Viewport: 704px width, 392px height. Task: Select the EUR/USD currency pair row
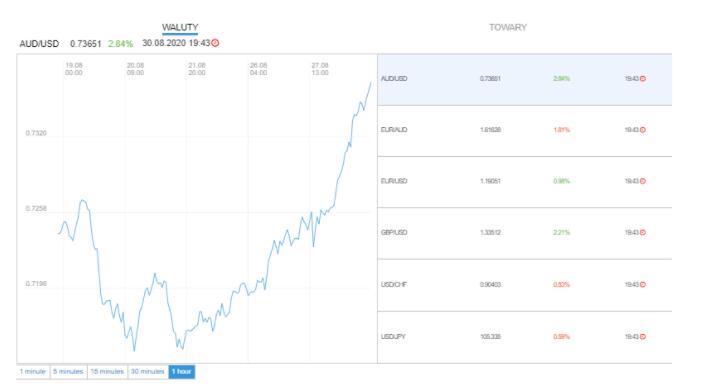click(x=524, y=182)
